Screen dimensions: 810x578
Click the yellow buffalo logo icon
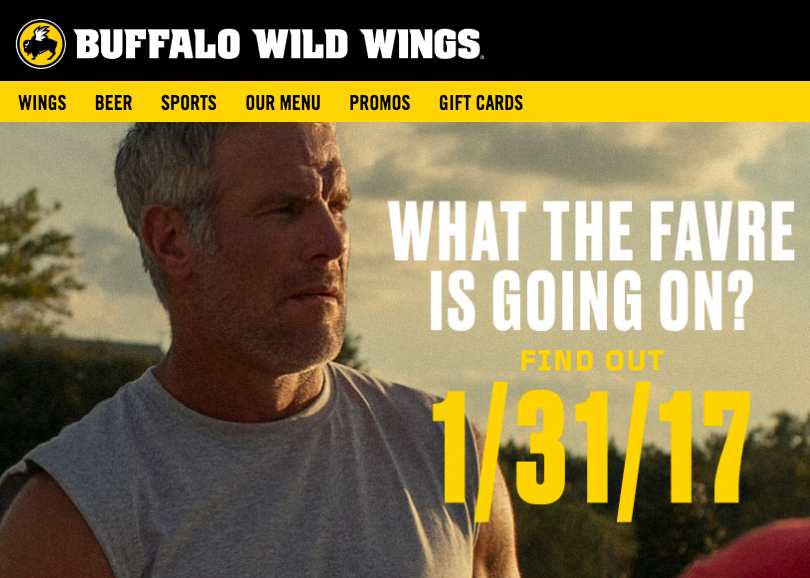click(41, 44)
